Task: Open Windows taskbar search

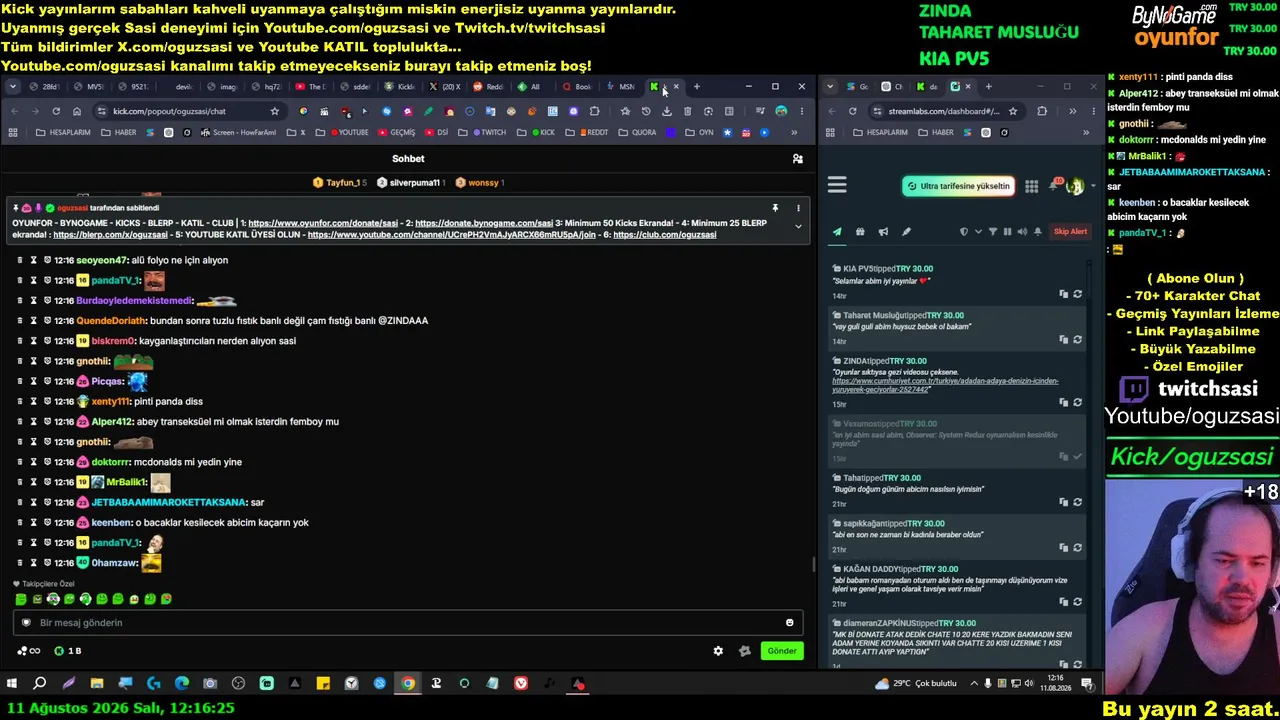Action: point(40,684)
